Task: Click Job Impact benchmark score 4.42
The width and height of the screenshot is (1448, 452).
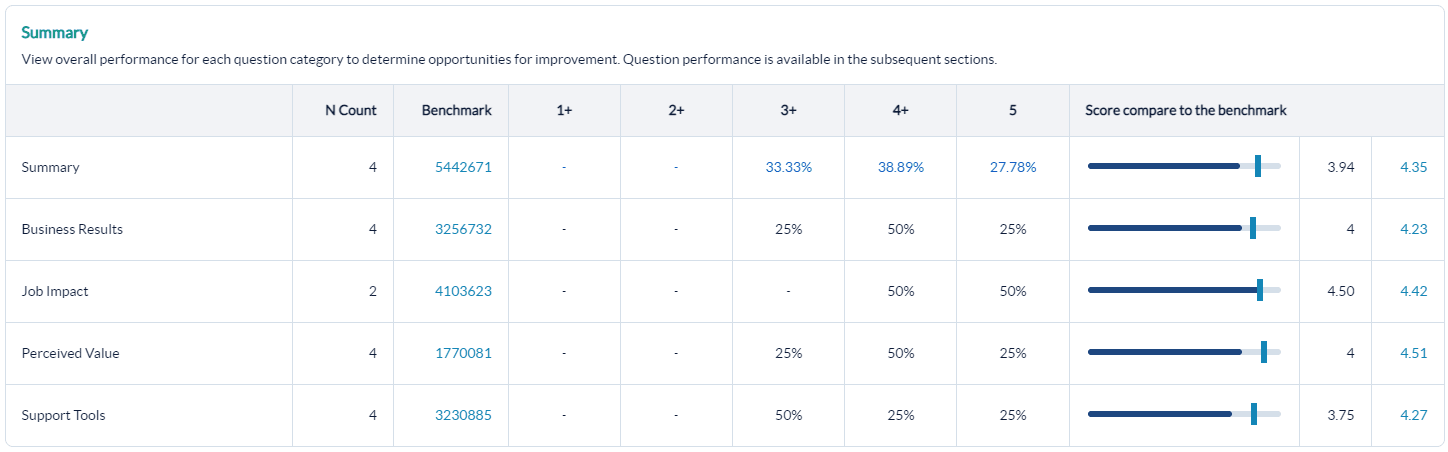Action: [1413, 291]
